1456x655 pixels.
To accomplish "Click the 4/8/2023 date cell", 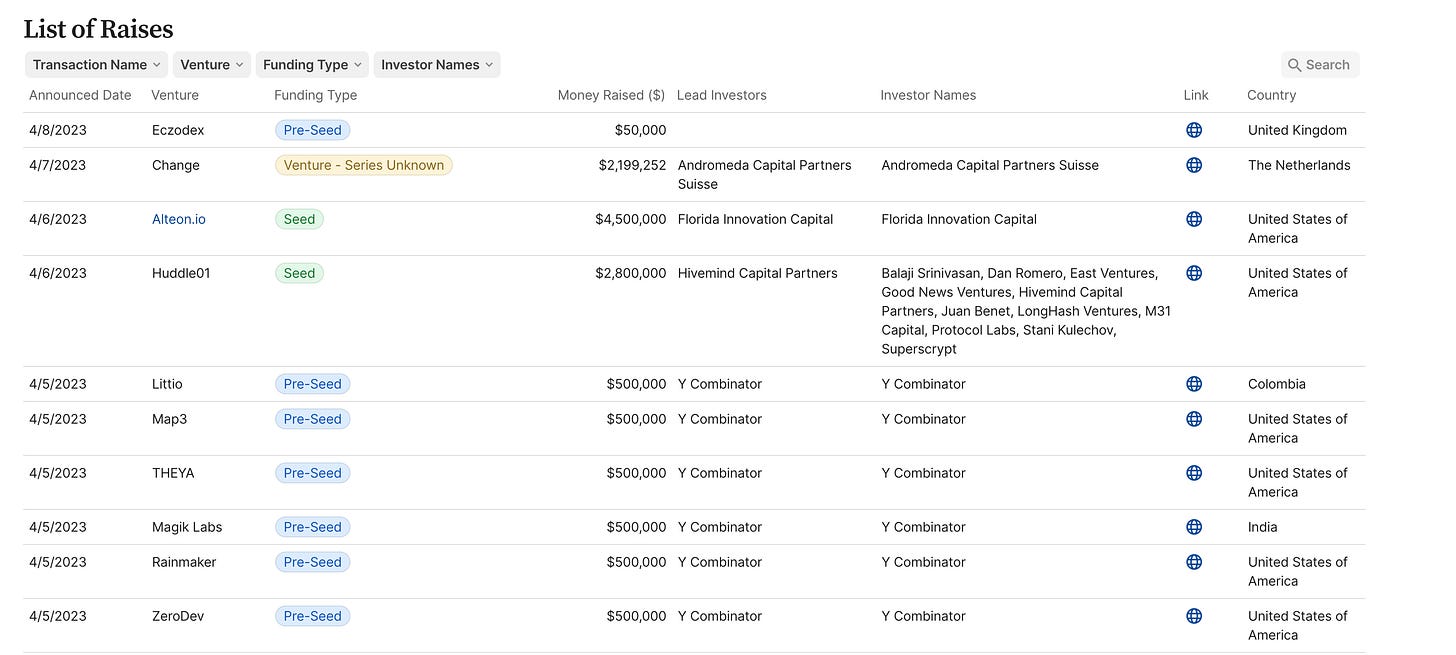I will point(58,130).
